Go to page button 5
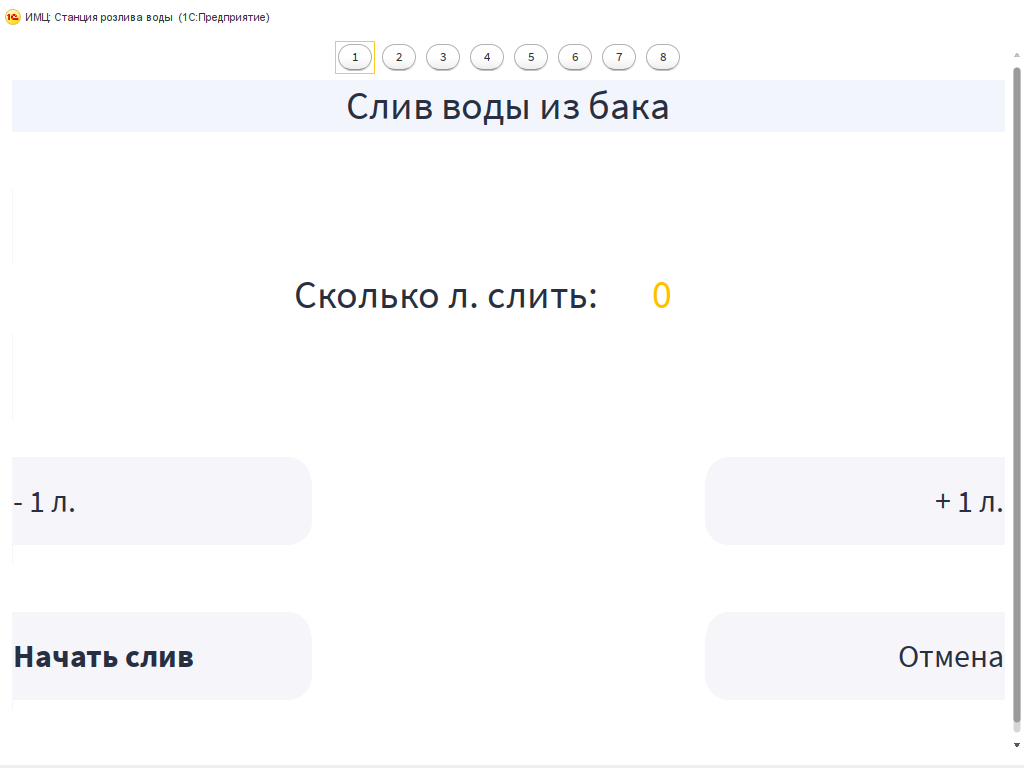 pyautogui.click(x=531, y=57)
